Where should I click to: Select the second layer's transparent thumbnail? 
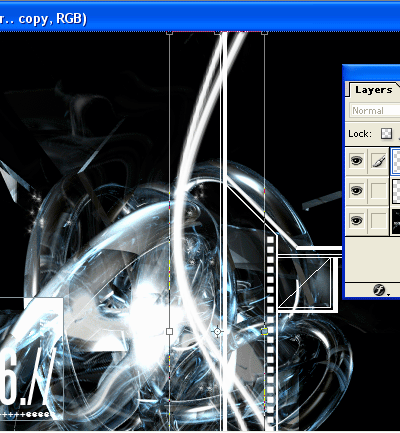coord(396,191)
